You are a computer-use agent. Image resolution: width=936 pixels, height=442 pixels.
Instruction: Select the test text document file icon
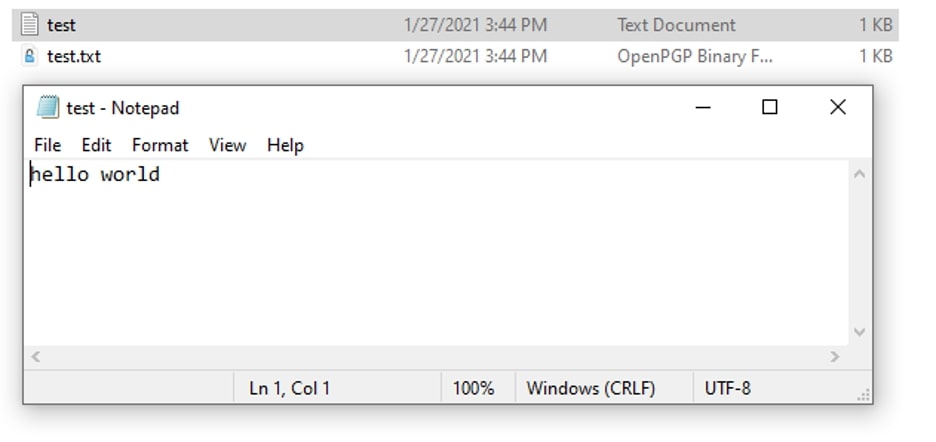[x=29, y=24]
